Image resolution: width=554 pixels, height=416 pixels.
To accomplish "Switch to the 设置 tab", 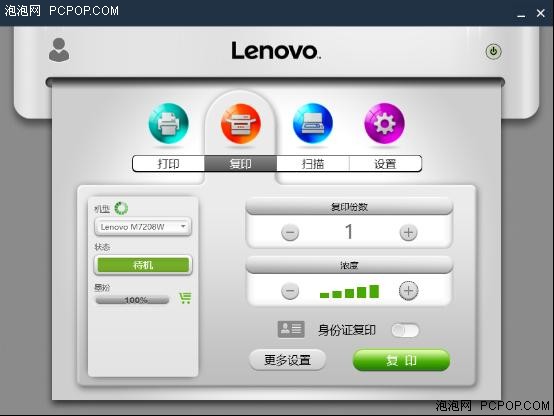I will pos(385,164).
